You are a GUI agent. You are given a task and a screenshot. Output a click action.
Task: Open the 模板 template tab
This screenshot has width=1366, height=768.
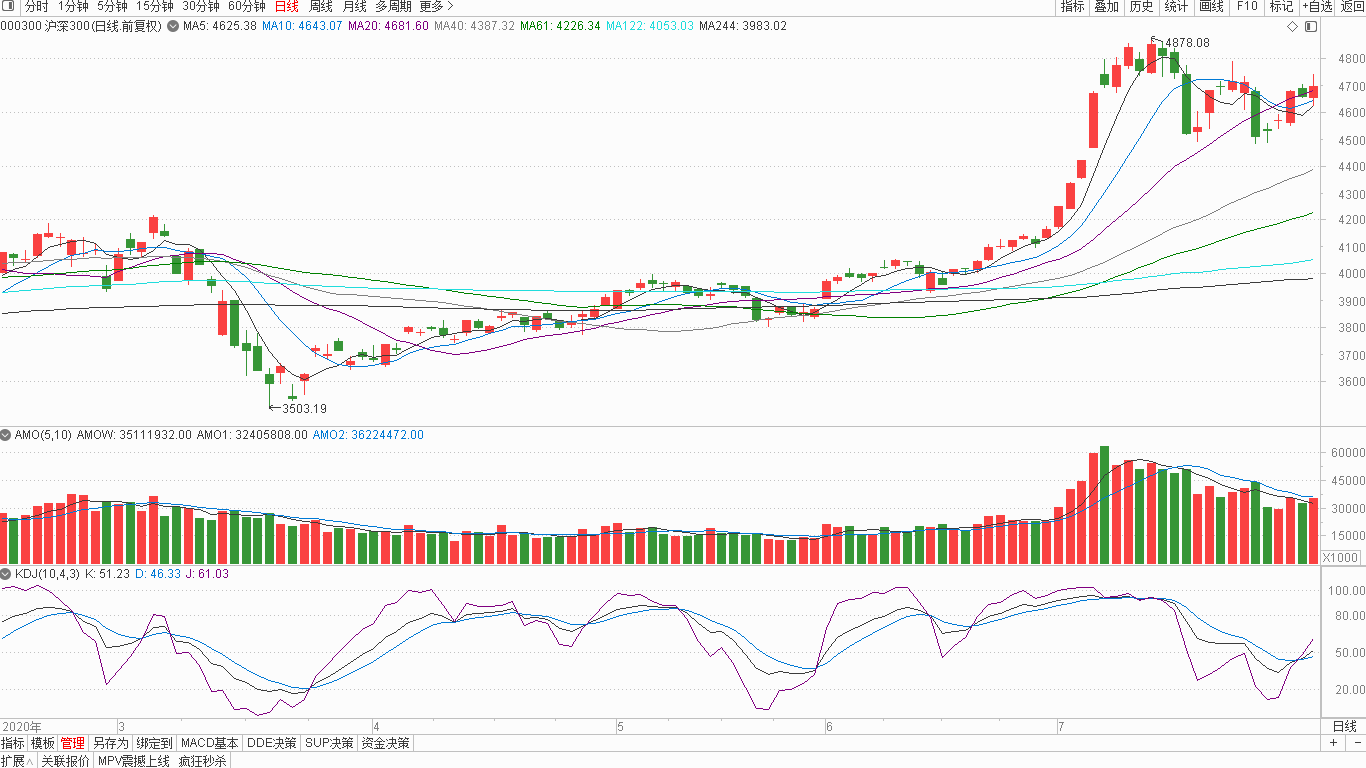click(x=43, y=743)
